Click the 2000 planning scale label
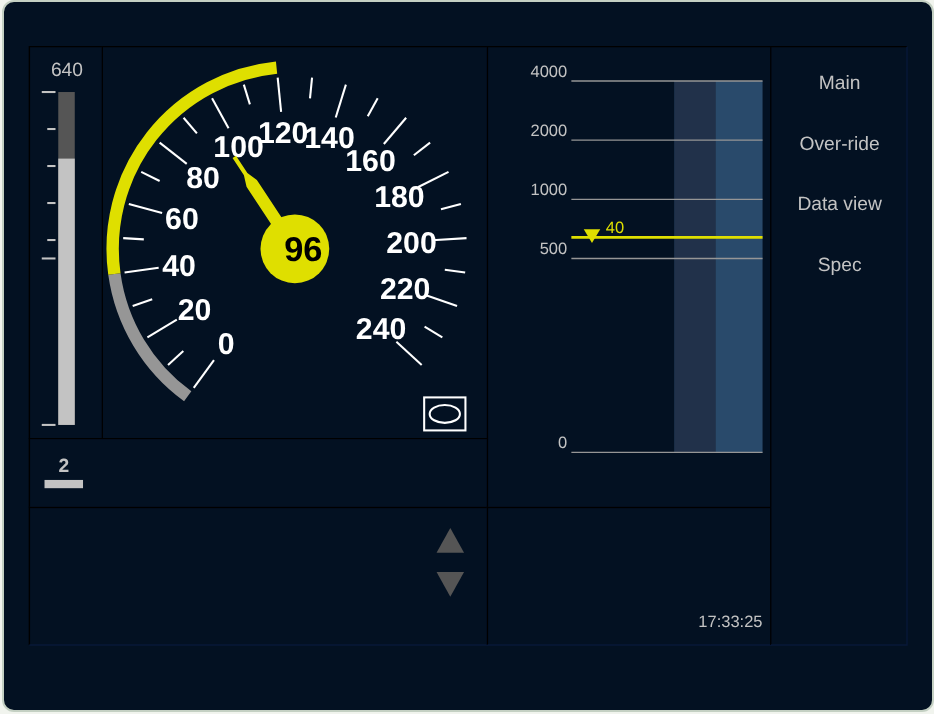The height and width of the screenshot is (714, 934). point(549,130)
